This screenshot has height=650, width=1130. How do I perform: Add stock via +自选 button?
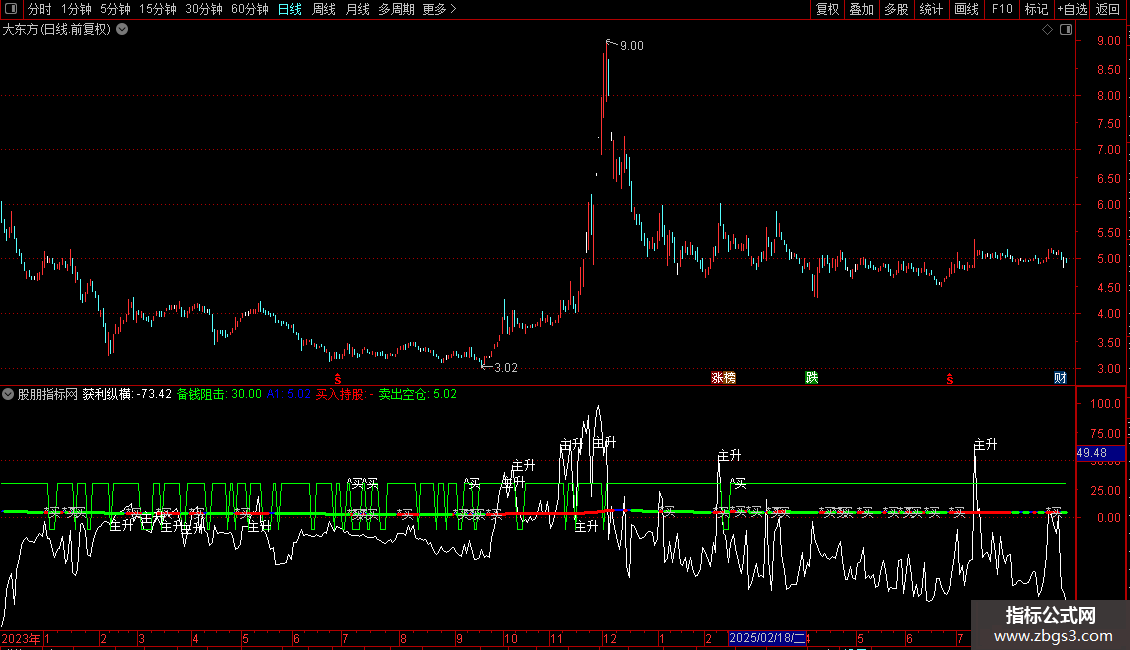1072,9
